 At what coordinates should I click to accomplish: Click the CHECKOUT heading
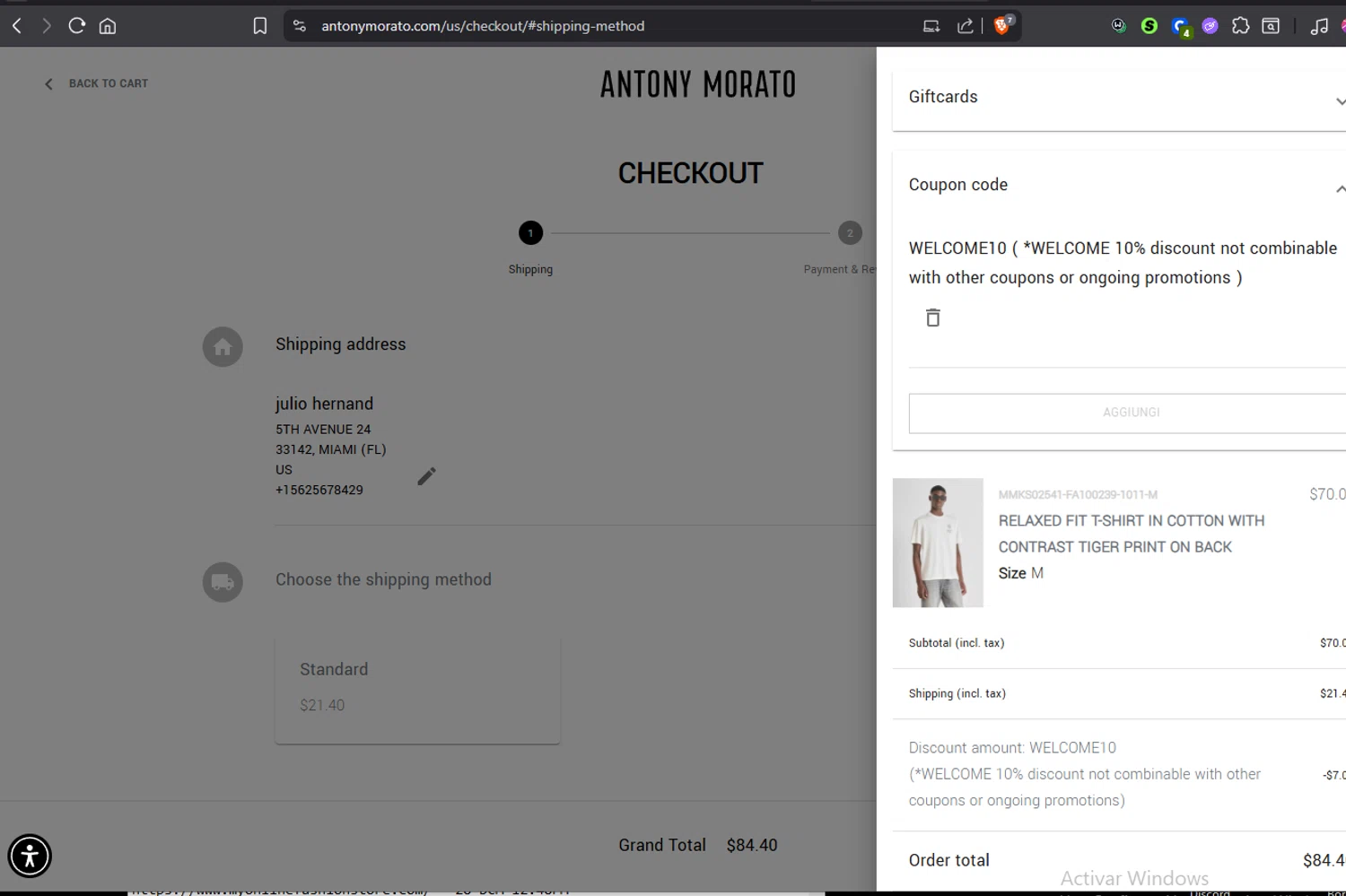pyautogui.click(x=691, y=173)
